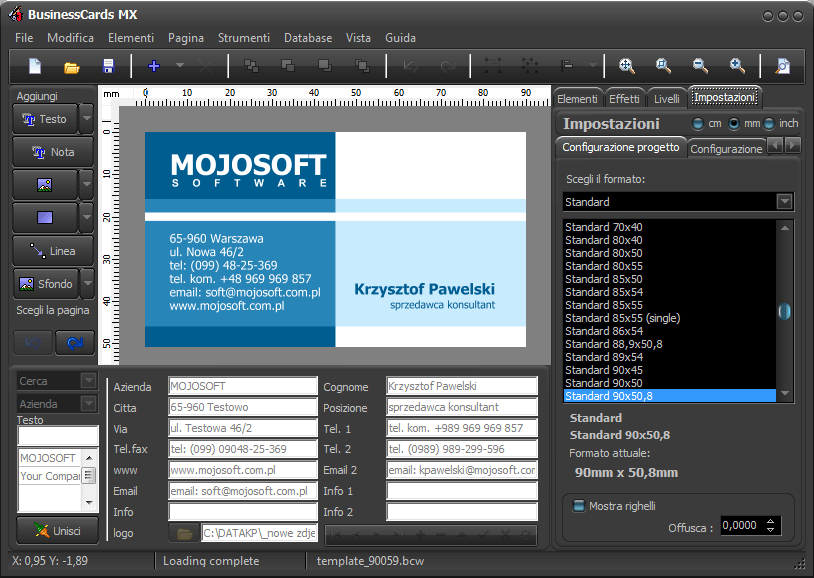Zoom out with the minus magnifier
The height and width of the screenshot is (578, 814).
click(700, 66)
